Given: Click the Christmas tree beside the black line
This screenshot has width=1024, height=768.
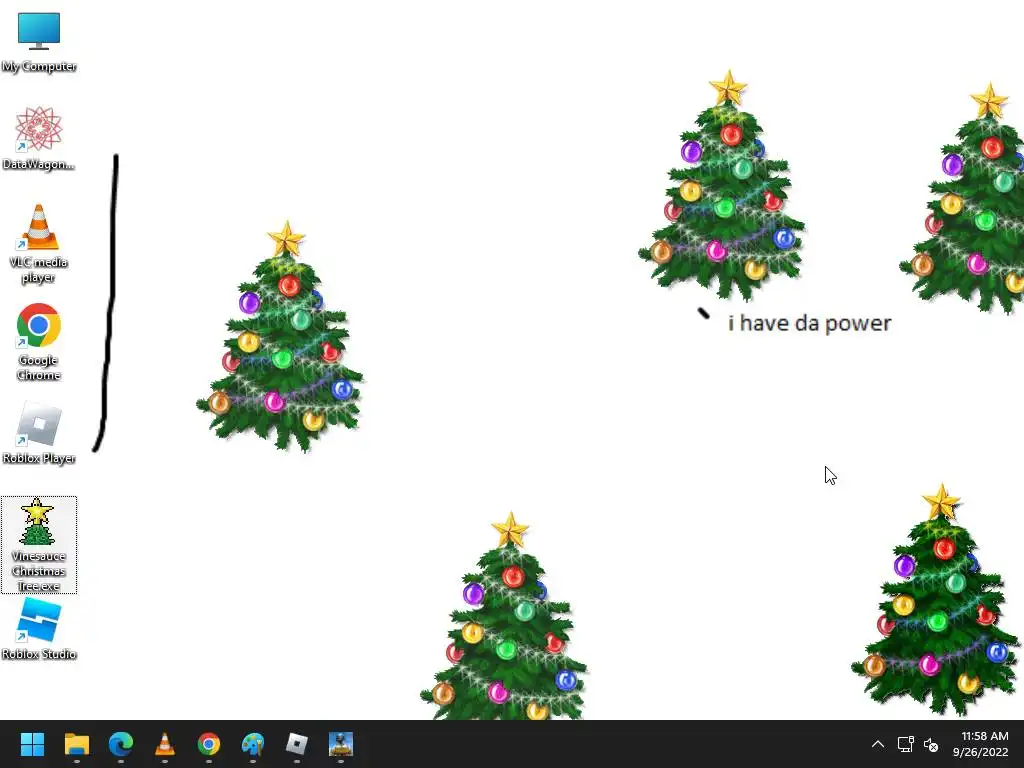Looking at the screenshot, I should (280, 336).
